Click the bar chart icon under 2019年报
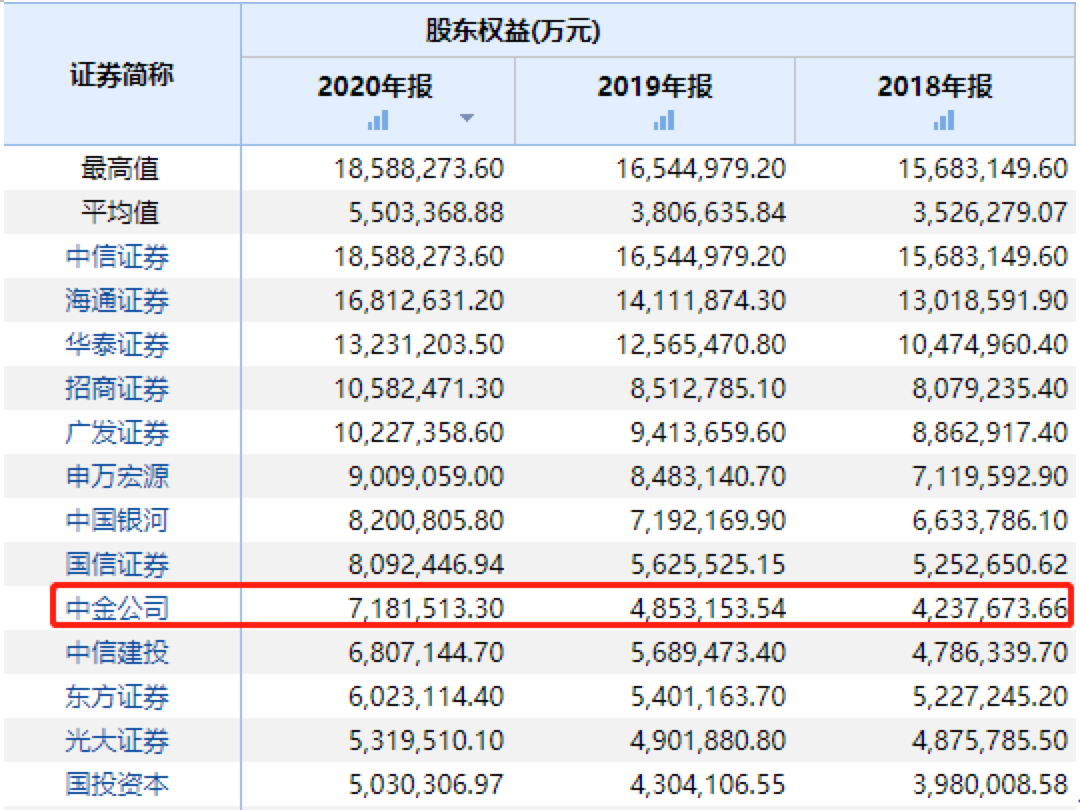 click(x=664, y=121)
